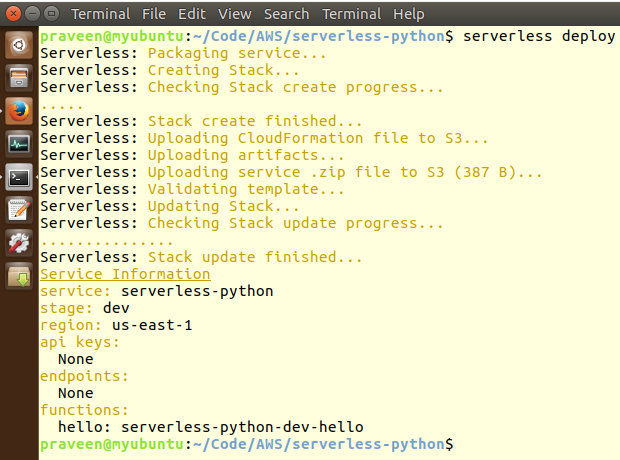Click the serverless-python-dev-hello function name
Viewport: 620px width, 460px height.
pos(242,427)
